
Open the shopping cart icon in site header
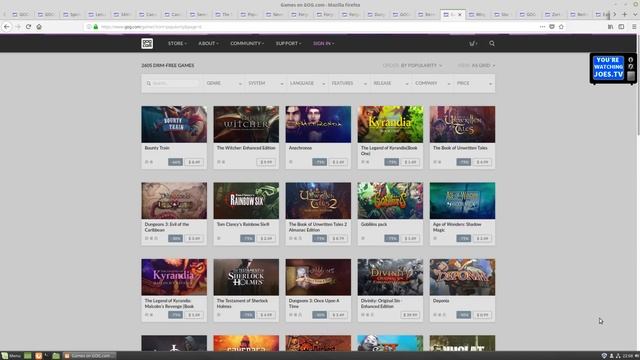(473, 43)
